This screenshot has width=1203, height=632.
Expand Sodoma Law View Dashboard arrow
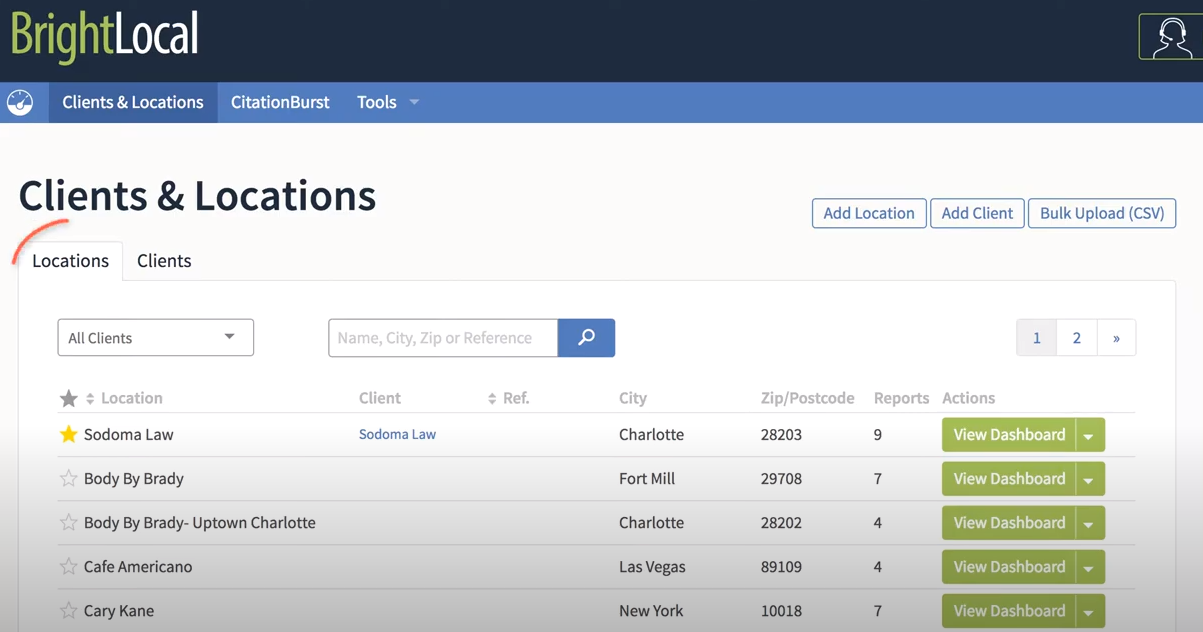(x=1089, y=435)
